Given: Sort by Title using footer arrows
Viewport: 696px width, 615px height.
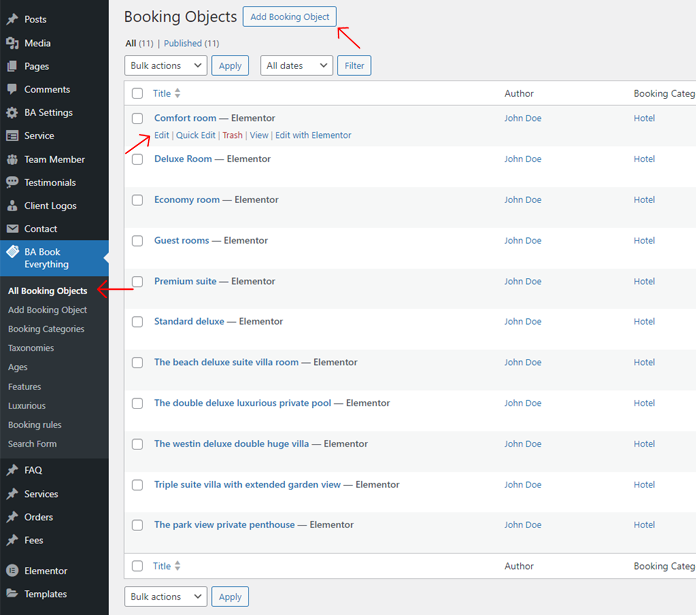Looking at the screenshot, I should pos(178,566).
